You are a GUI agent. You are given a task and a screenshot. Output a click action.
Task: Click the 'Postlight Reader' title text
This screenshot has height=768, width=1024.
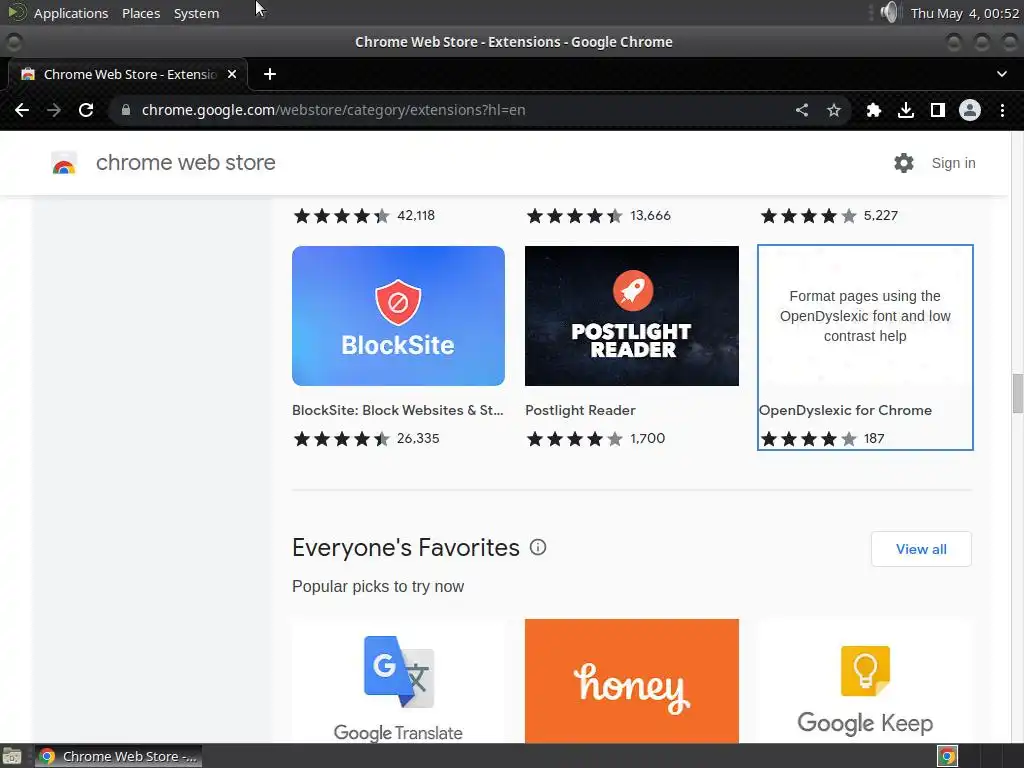(580, 410)
